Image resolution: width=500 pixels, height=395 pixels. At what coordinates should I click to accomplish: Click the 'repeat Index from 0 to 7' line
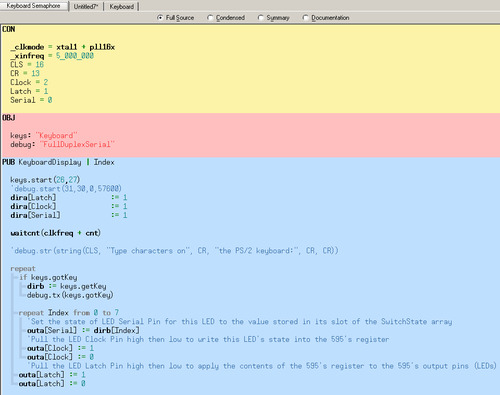pos(69,313)
